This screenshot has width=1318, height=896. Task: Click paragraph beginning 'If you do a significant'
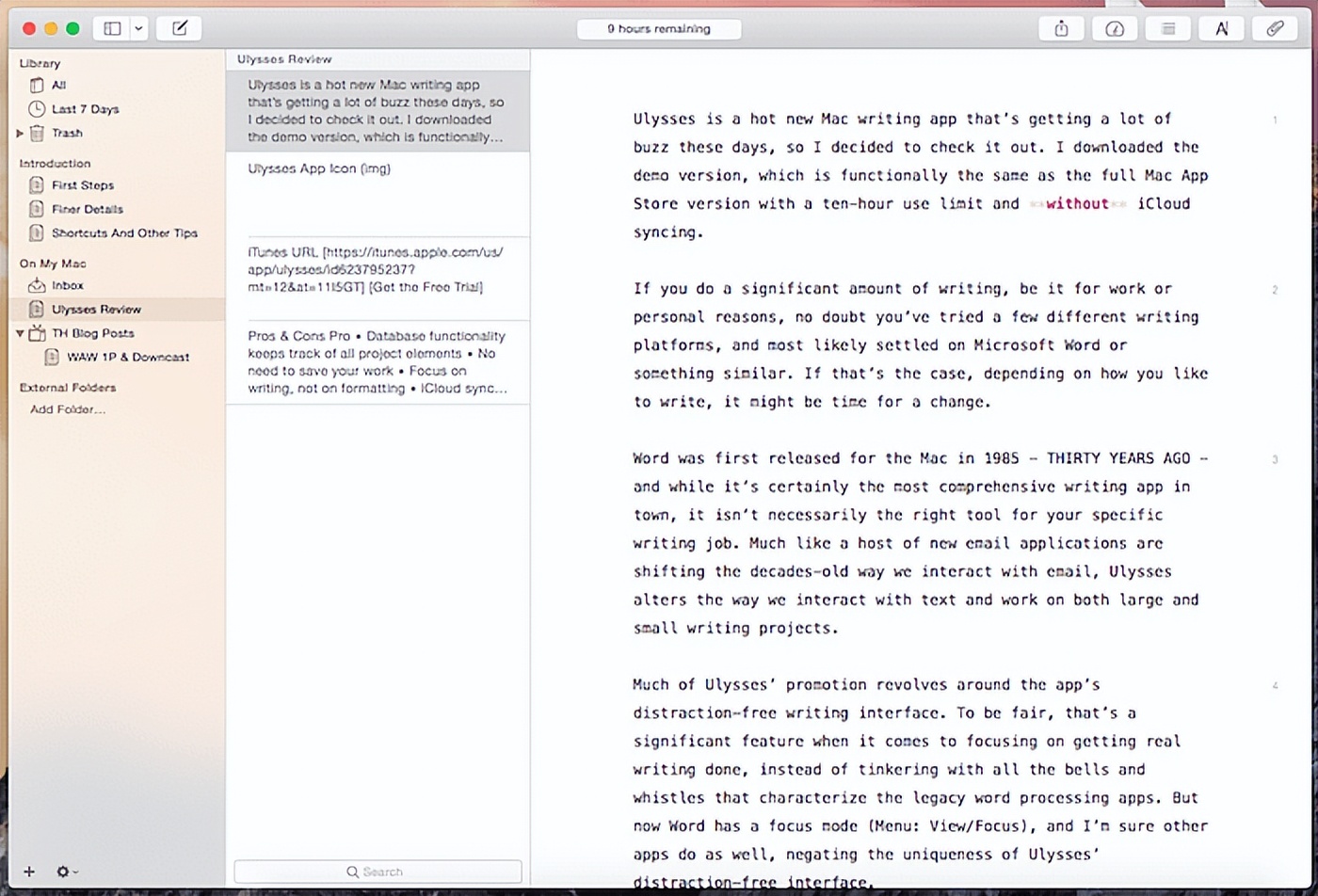921,345
